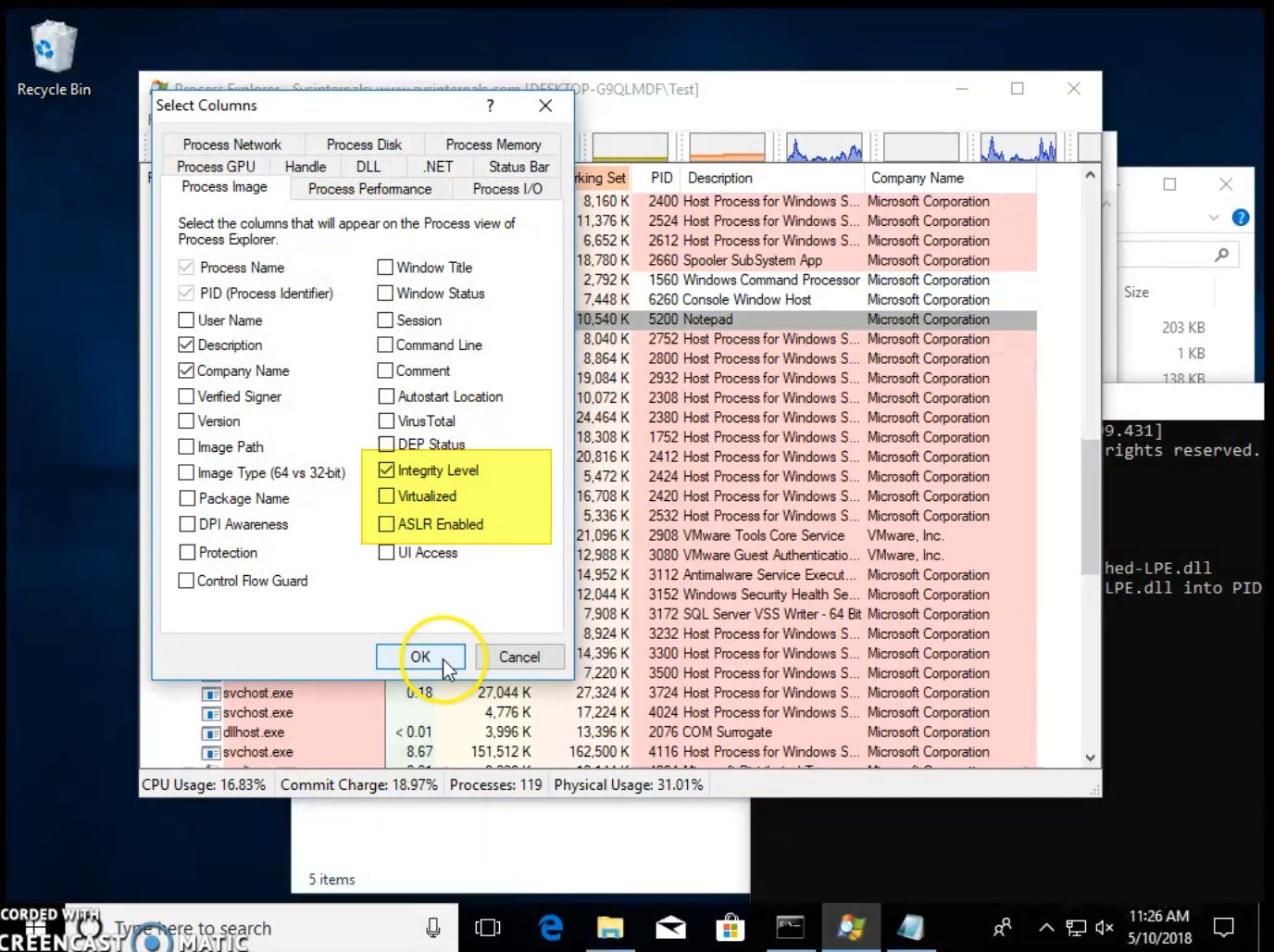Enable the VirusTotal checkbox
The height and width of the screenshot is (952, 1274).
[x=386, y=420]
